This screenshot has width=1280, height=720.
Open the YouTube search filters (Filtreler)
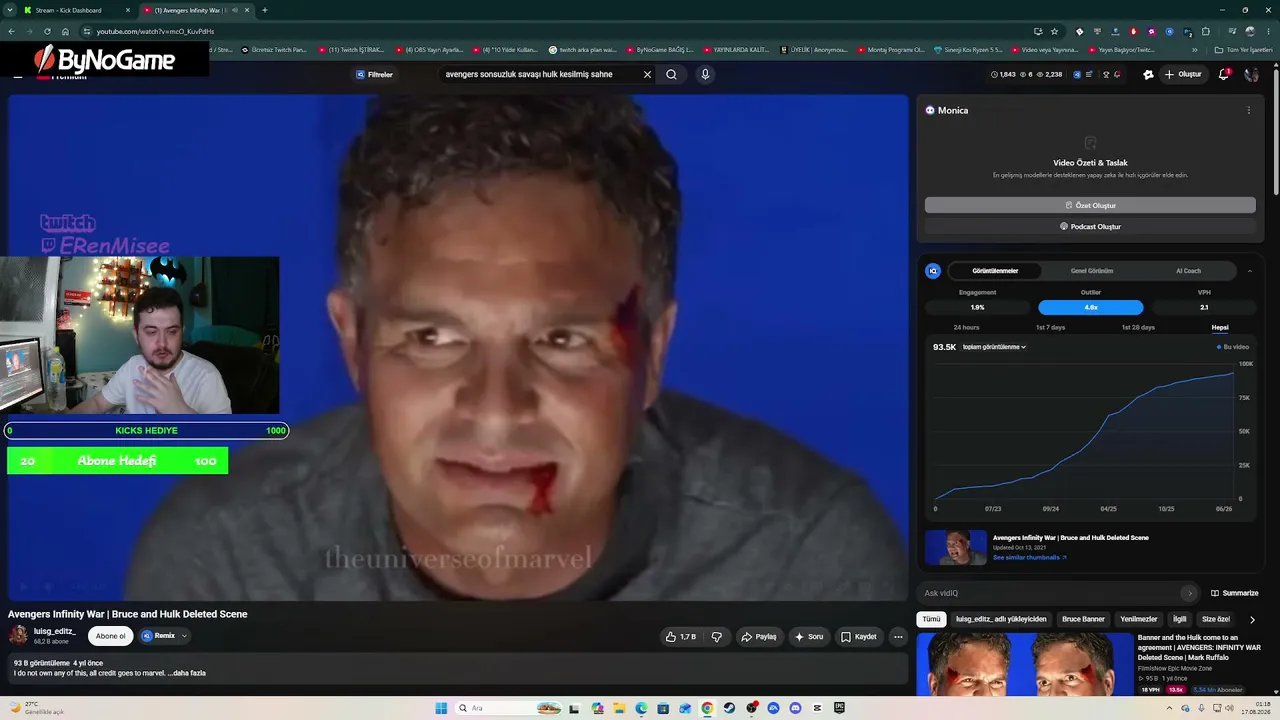coord(375,74)
